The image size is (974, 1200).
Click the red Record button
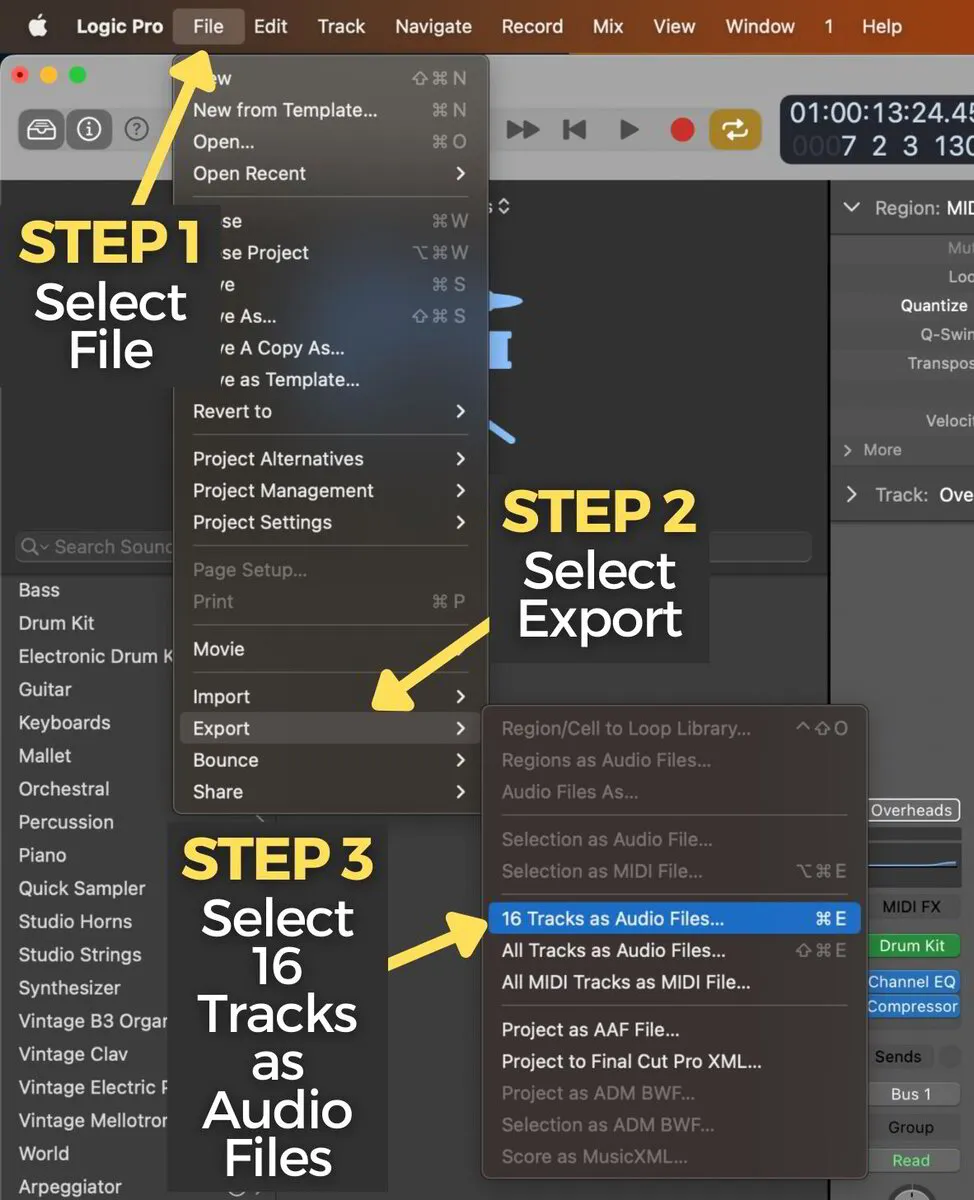point(682,129)
